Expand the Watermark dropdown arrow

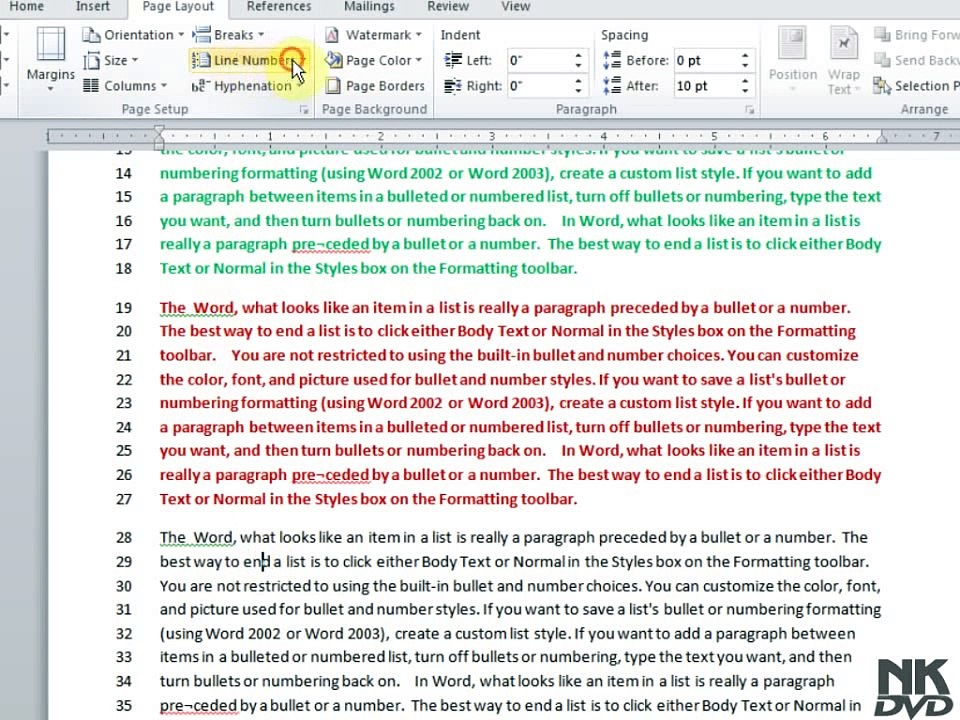tap(419, 35)
